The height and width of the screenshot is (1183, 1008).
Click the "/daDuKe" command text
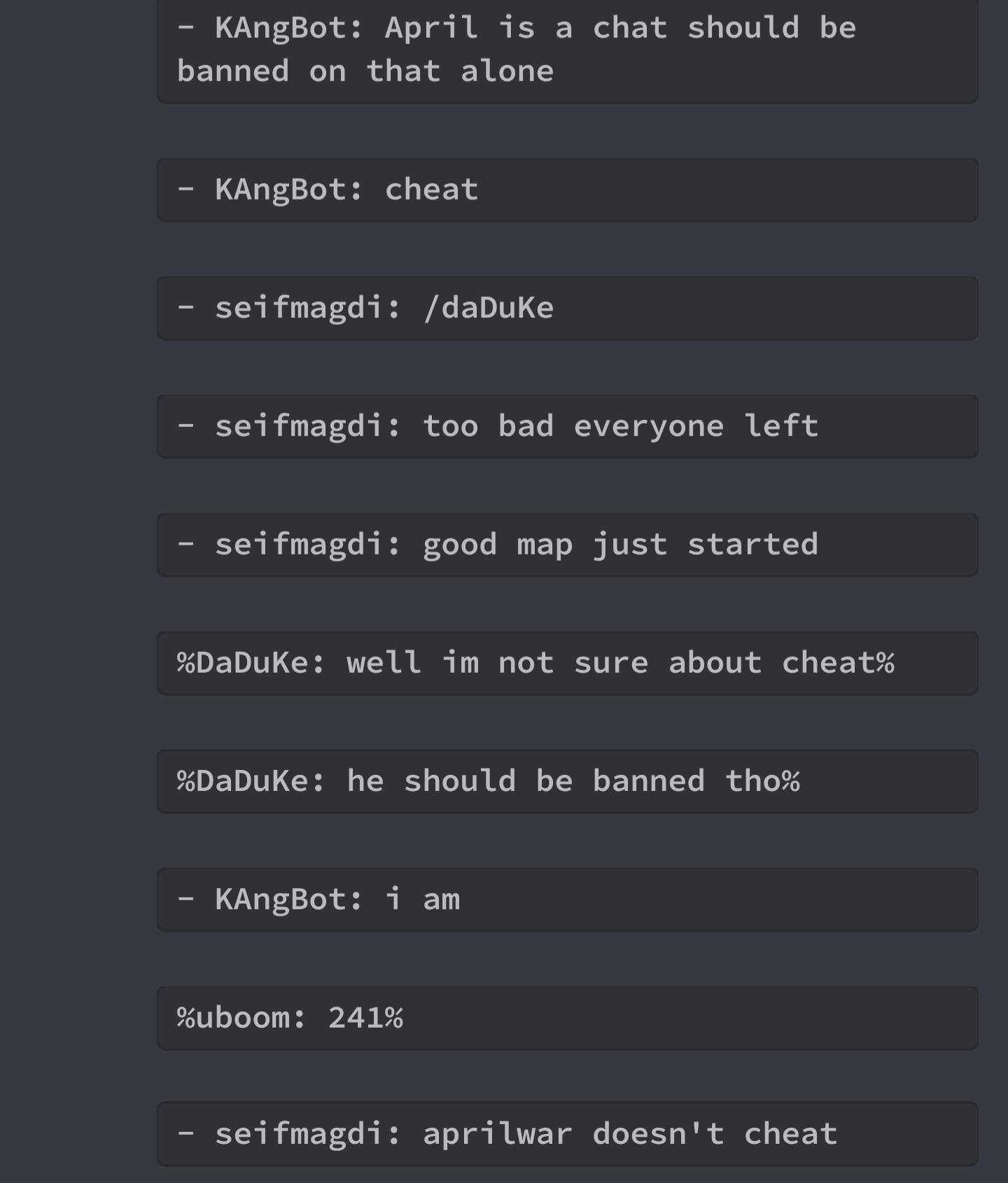click(488, 308)
